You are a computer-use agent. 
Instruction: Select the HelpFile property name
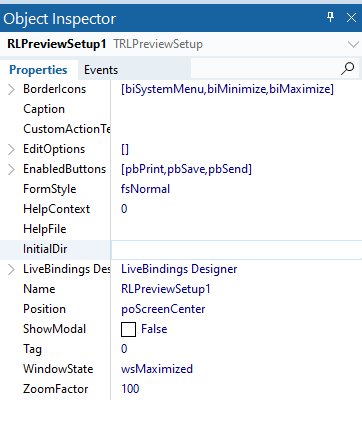(45, 229)
